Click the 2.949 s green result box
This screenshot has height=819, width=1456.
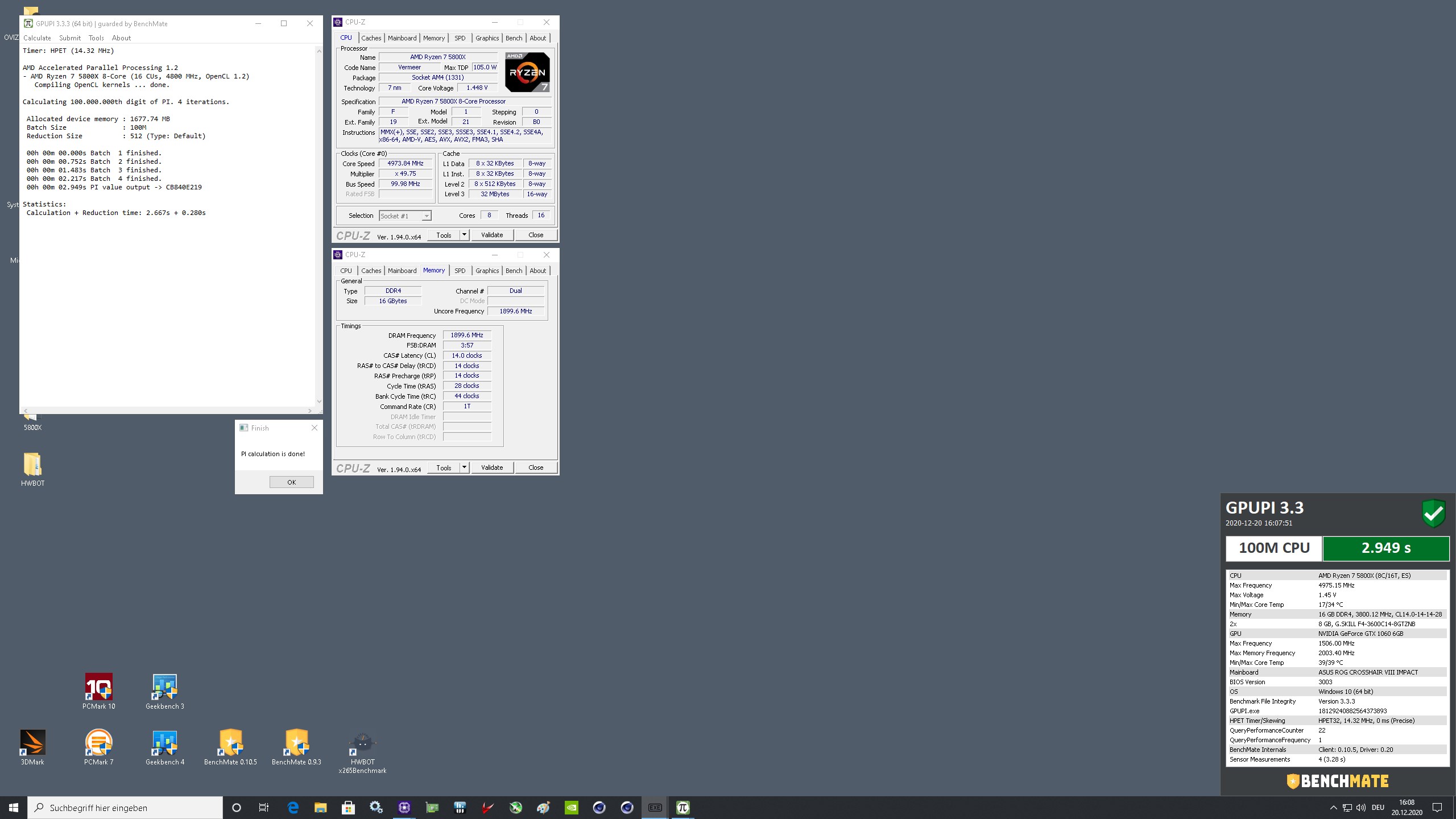(1386, 548)
